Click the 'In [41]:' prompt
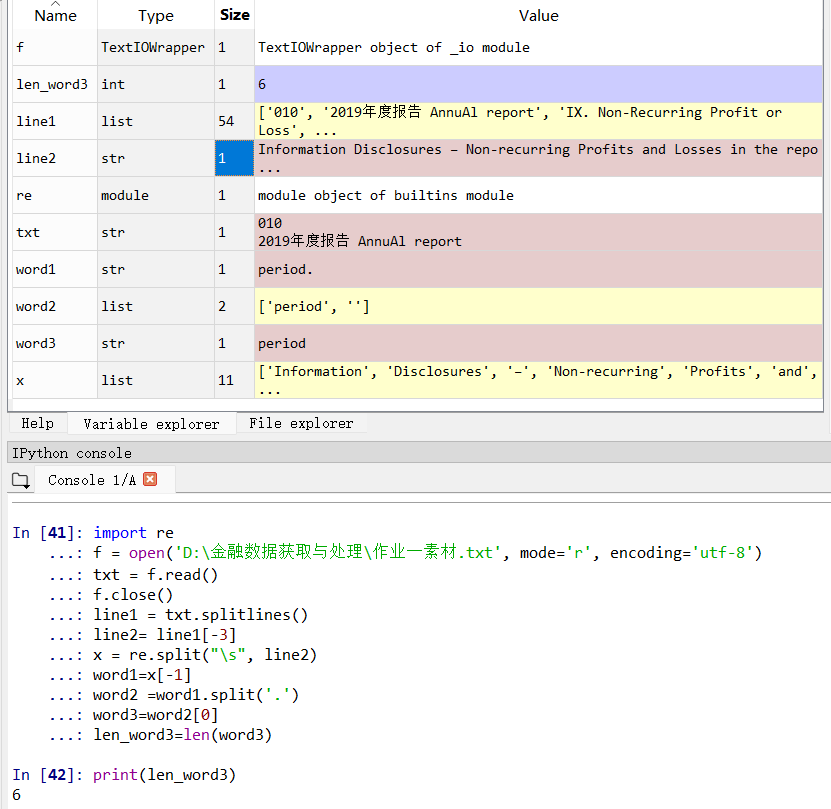The image size is (831, 809). (48, 533)
